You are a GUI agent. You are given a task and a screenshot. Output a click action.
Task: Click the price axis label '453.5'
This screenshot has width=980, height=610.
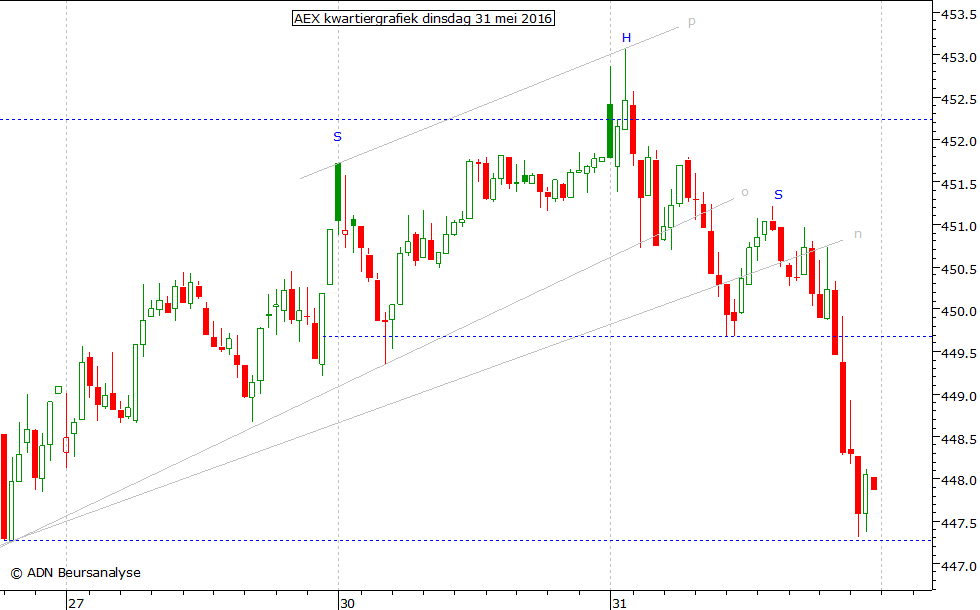click(959, 15)
